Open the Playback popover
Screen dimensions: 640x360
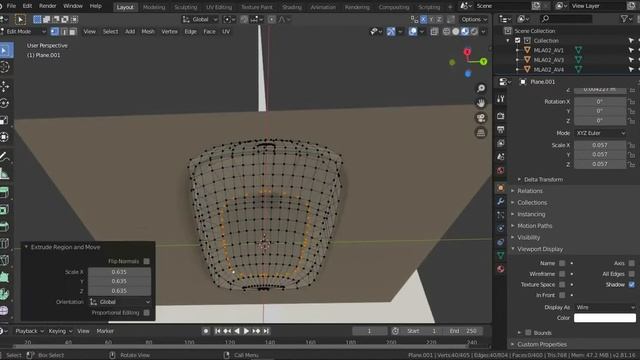[29, 331]
